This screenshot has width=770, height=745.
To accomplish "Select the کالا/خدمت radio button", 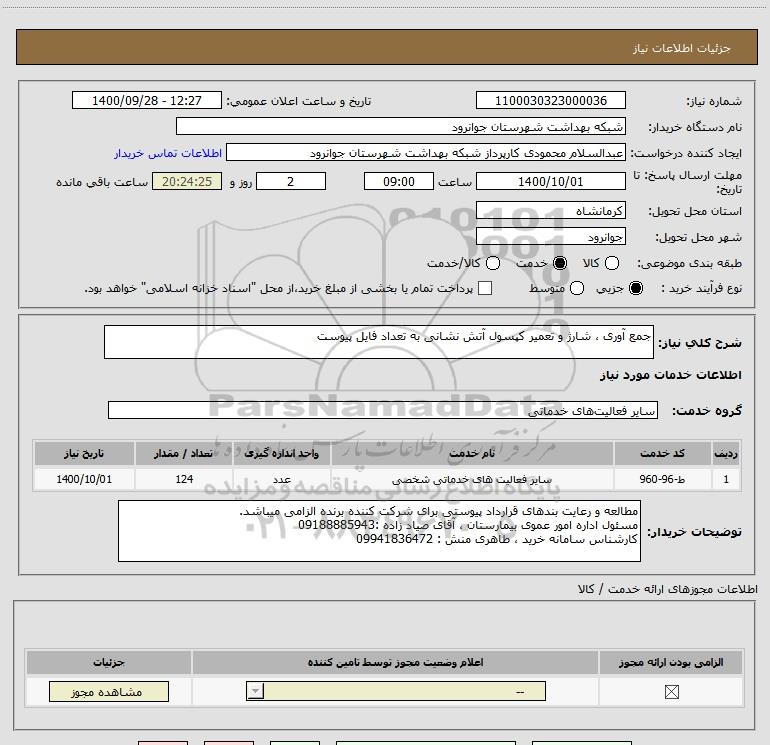I will pyautogui.click(x=493, y=263).
